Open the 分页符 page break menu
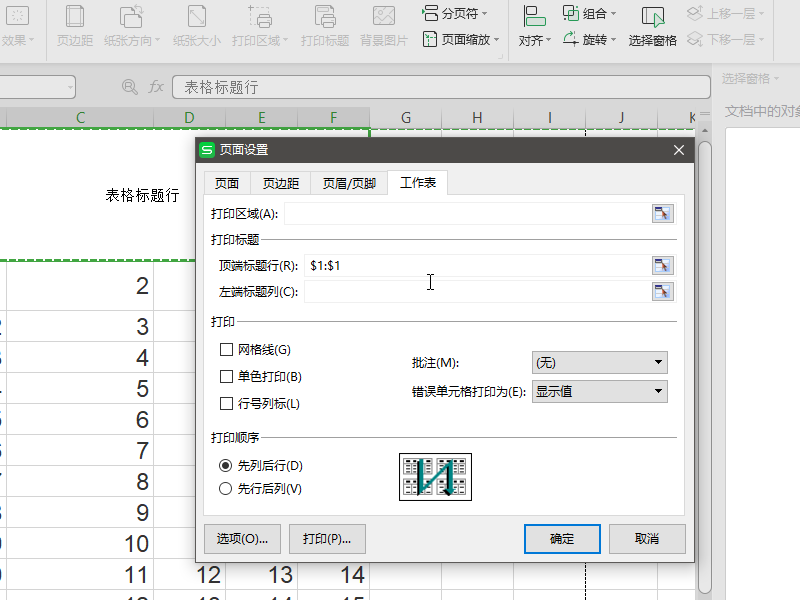This screenshot has height=600, width=800. tap(455, 13)
